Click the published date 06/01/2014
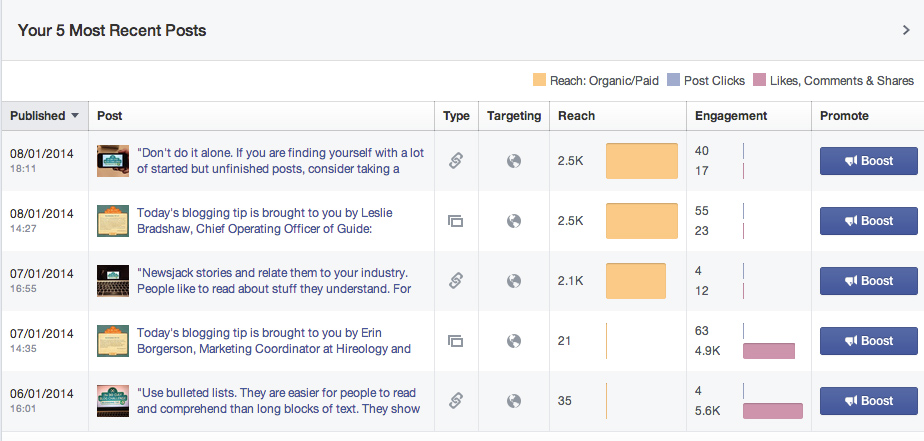 [42, 393]
